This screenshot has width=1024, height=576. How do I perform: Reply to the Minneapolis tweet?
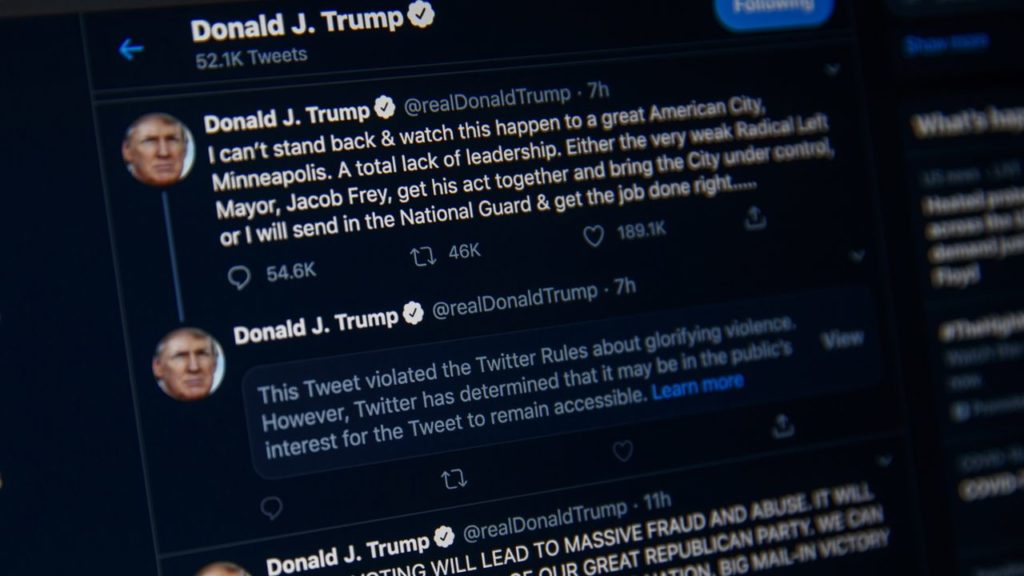coord(239,278)
